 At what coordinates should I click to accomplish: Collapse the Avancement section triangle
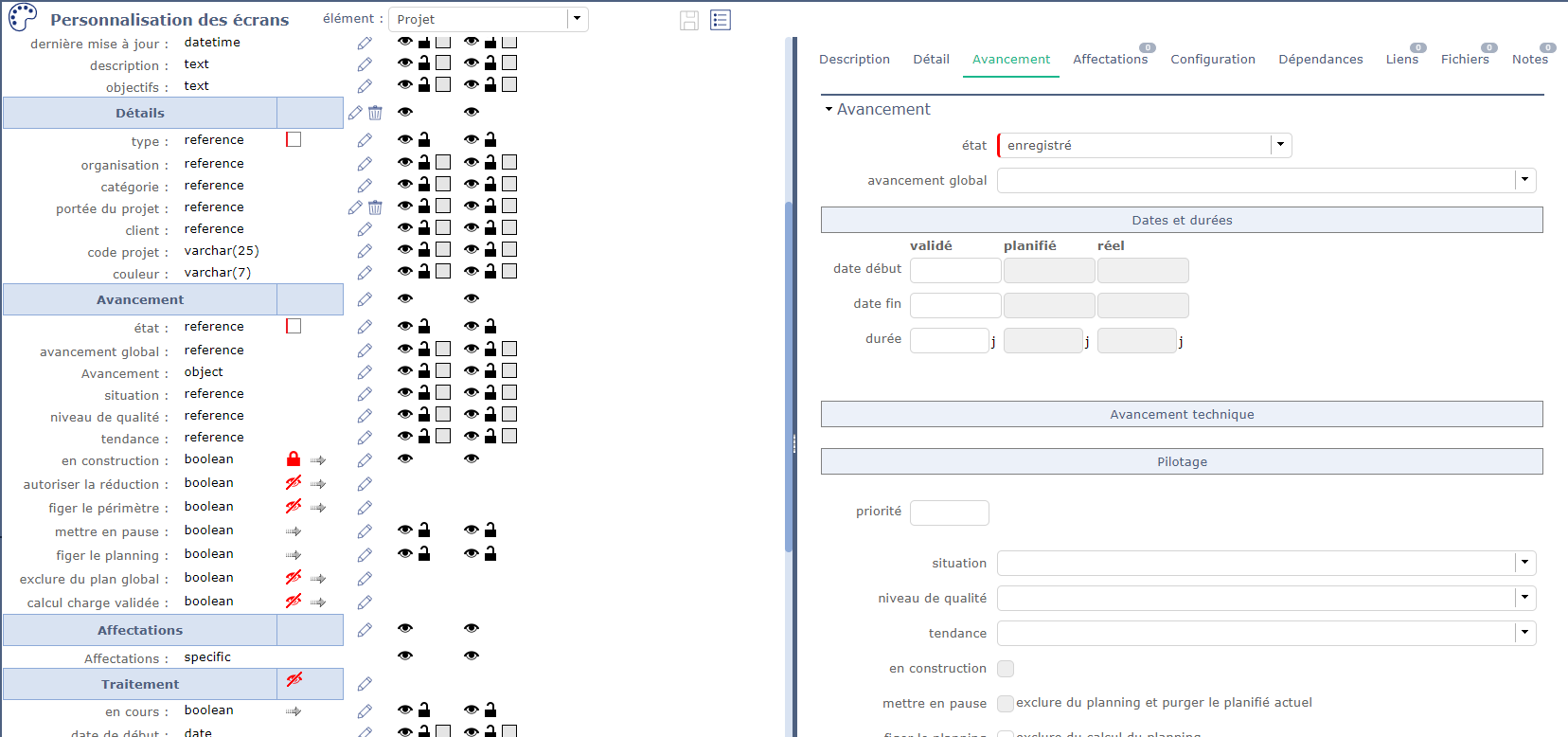pos(829,110)
